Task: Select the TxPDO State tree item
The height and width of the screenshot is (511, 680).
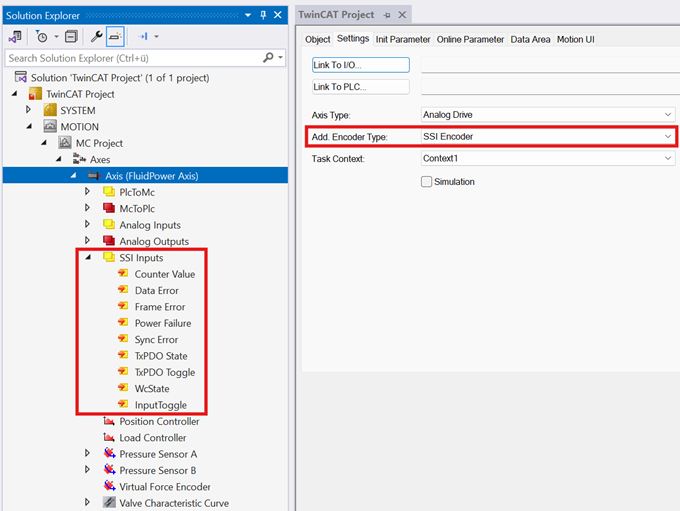Action: (x=161, y=356)
